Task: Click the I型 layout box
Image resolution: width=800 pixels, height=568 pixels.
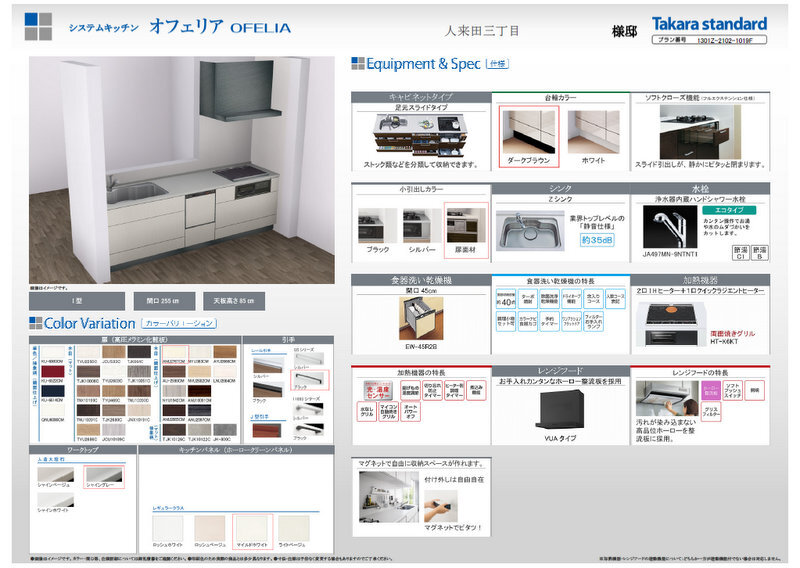Action: click(77, 301)
